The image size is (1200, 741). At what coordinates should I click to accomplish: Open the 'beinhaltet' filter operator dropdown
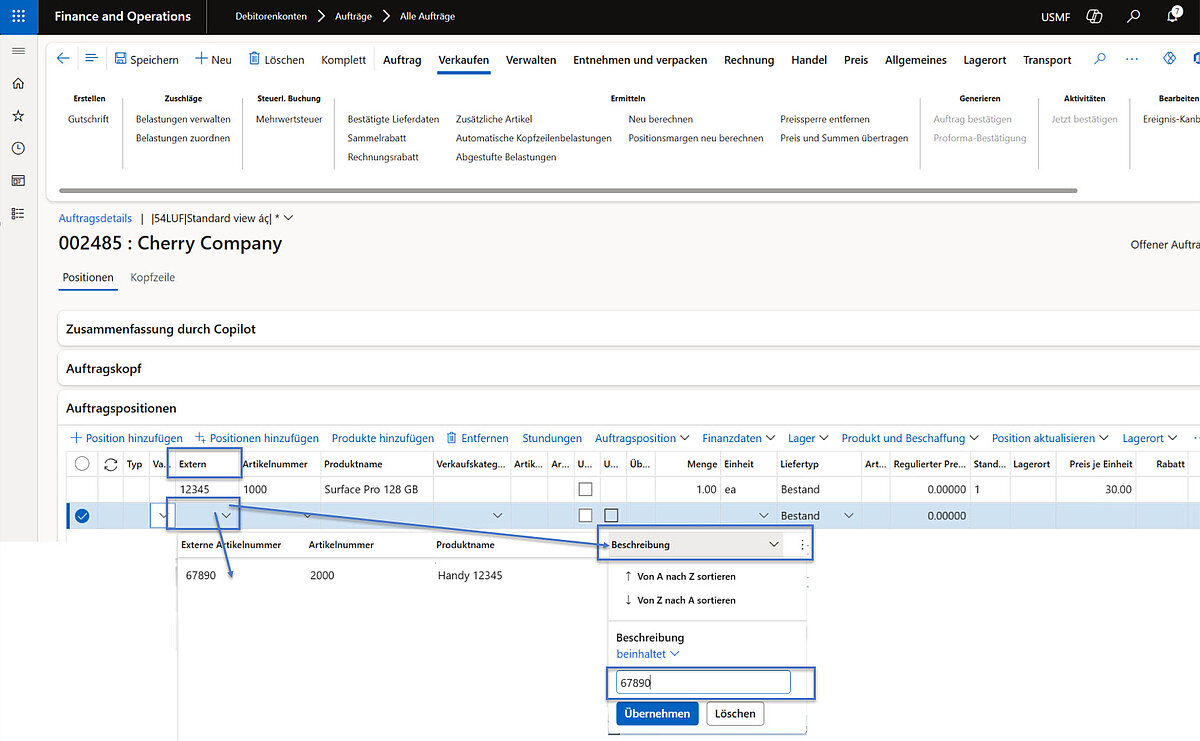click(x=648, y=654)
